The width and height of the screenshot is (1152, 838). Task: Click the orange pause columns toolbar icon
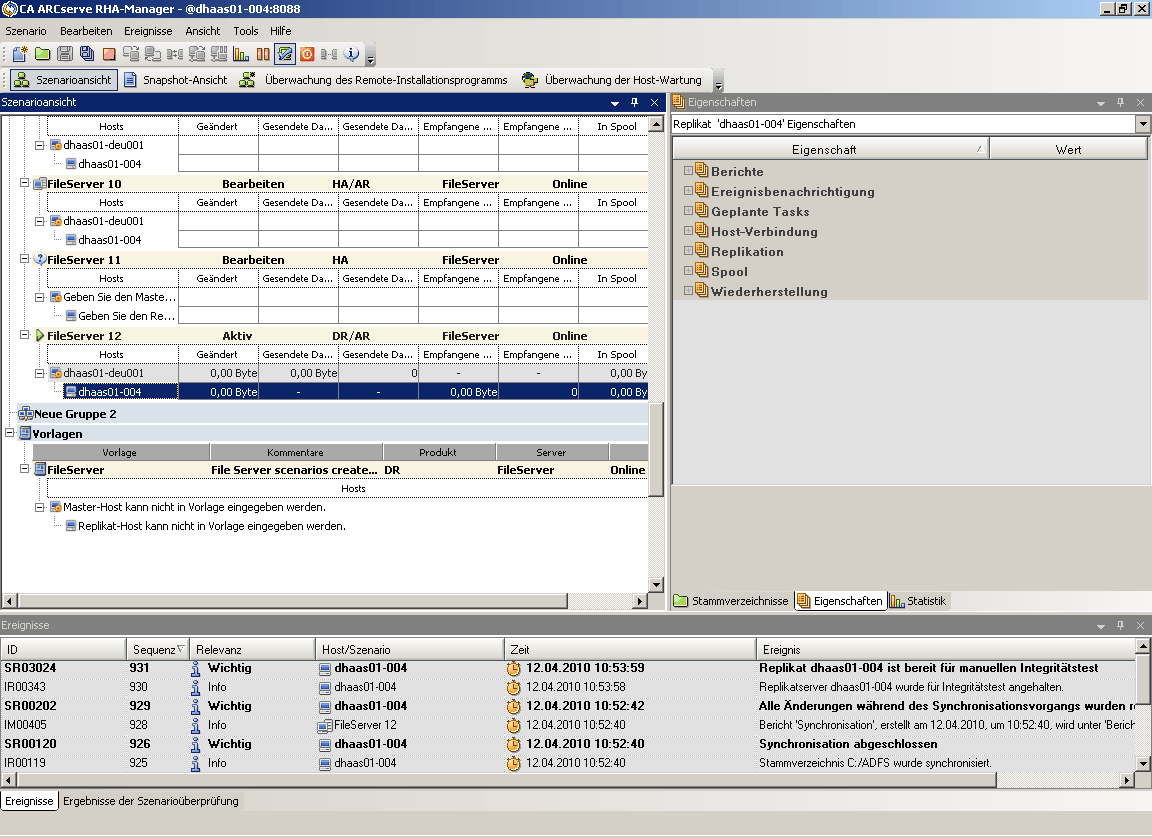point(263,54)
